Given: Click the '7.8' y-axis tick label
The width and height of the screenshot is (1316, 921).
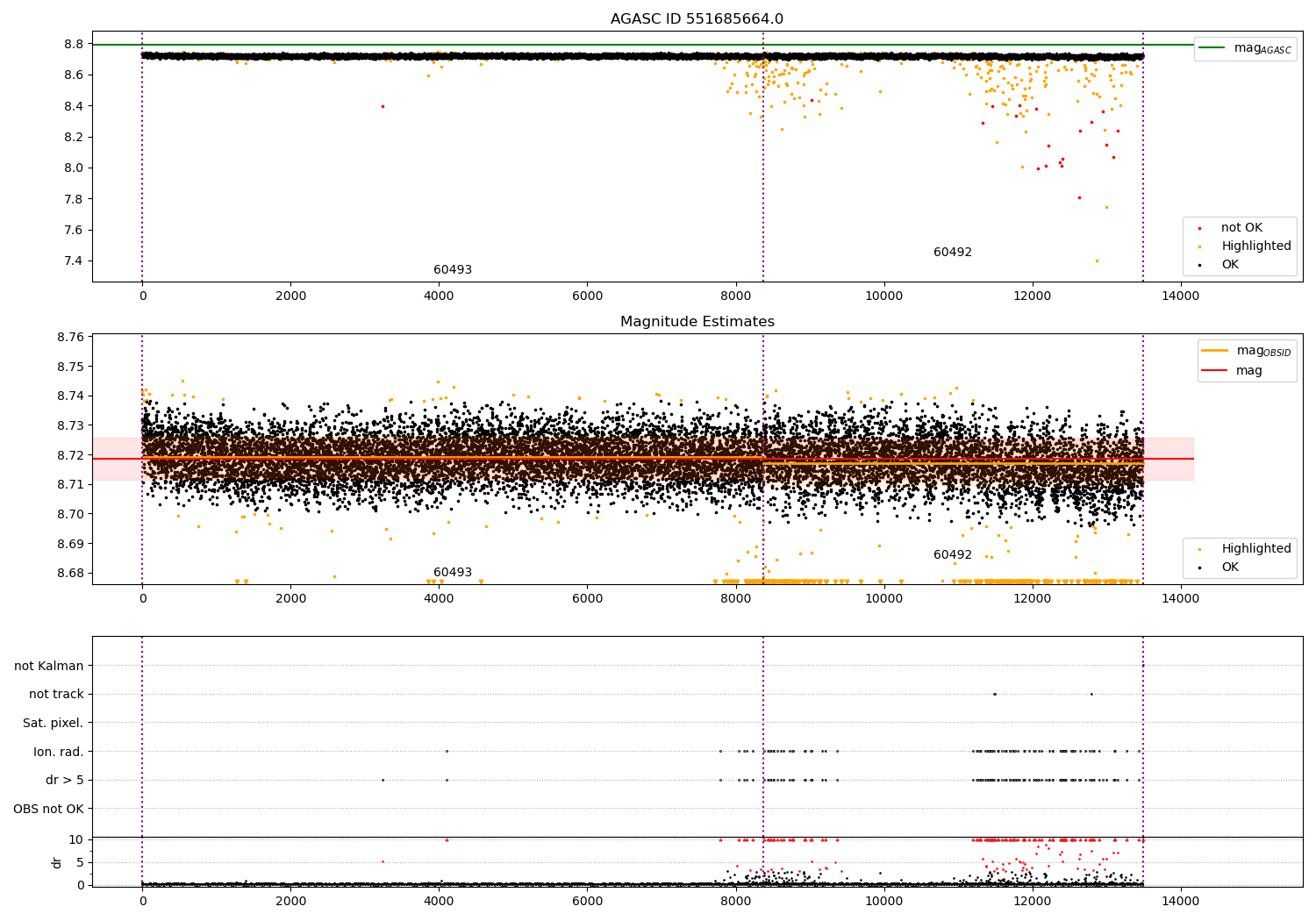Looking at the screenshot, I should pyautogui.click(x=74, y=199).
